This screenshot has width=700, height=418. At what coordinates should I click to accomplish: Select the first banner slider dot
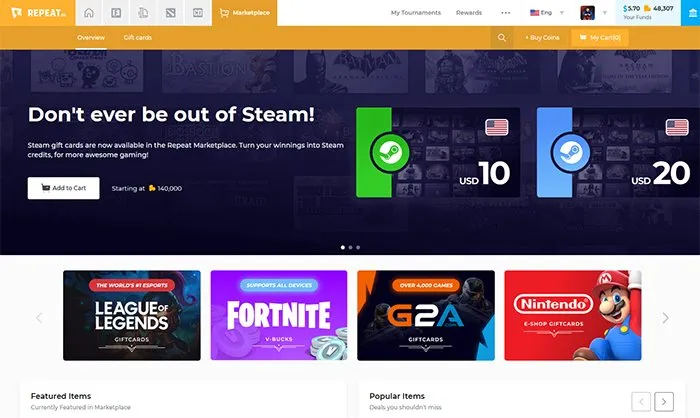pos(342,246)
